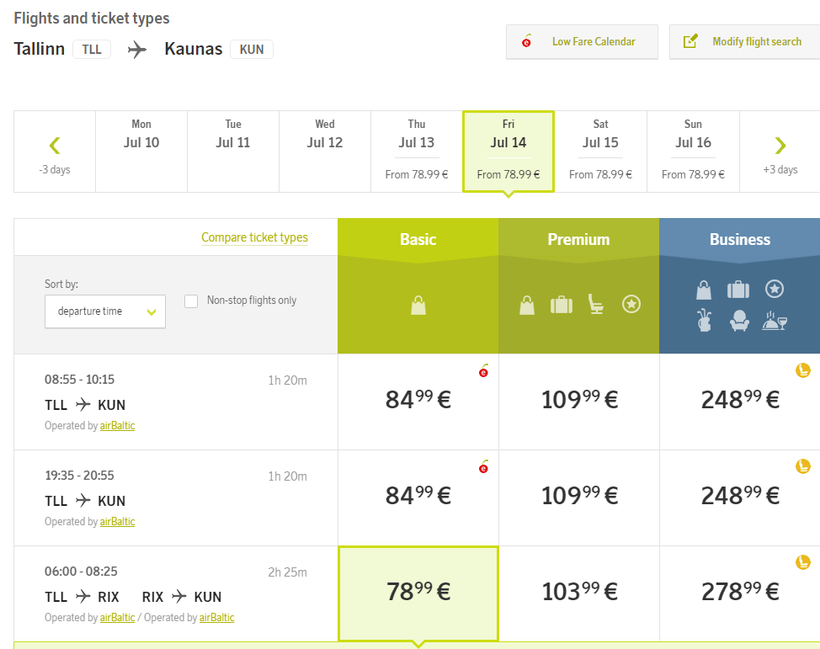Click the meal service icon under Business

click(775, 321)
